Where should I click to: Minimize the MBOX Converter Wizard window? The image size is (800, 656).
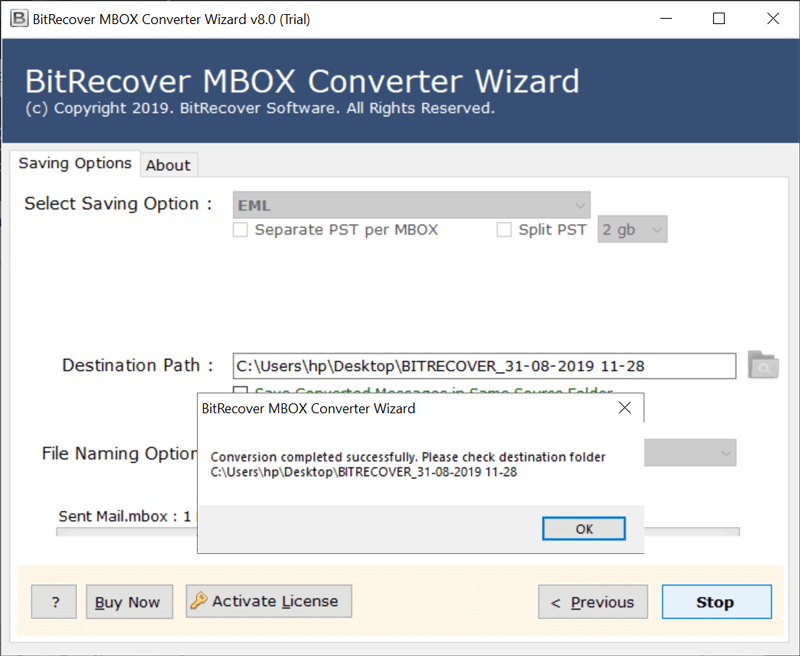pos(666,19)
